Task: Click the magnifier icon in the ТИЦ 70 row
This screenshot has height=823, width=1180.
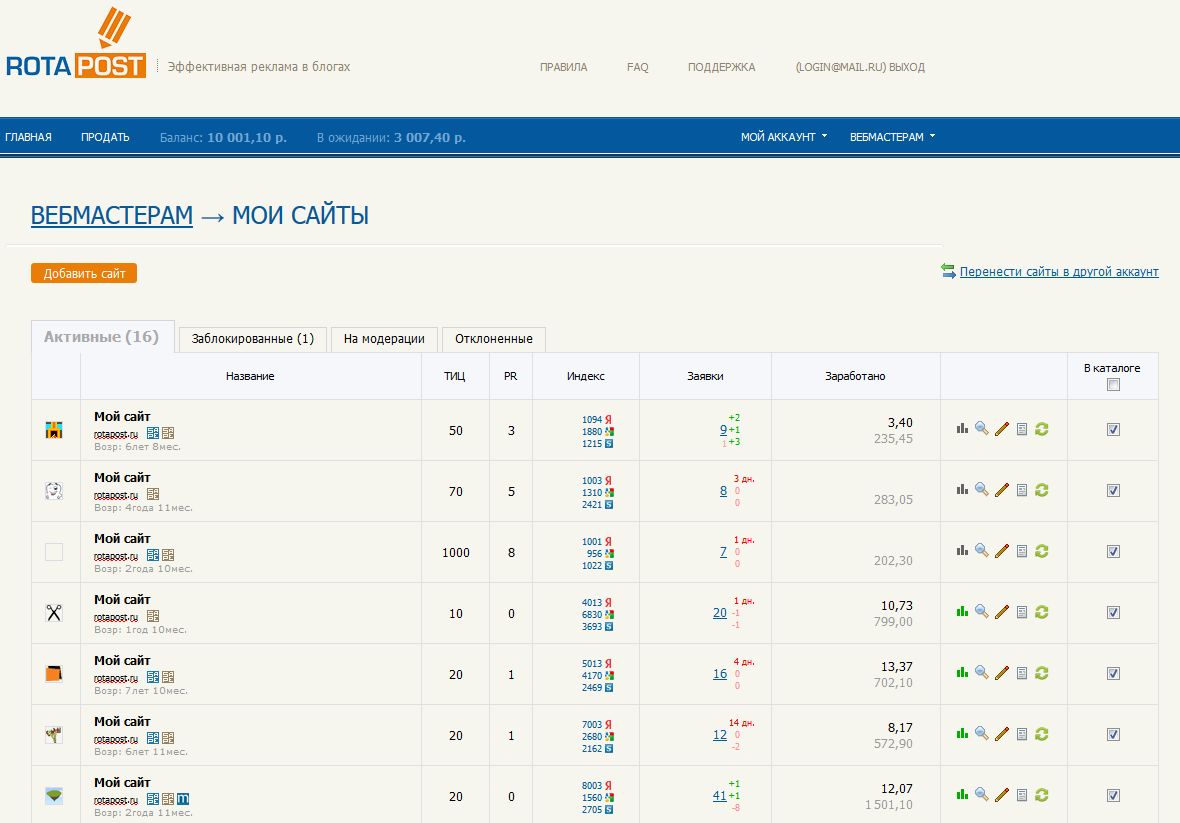Action: [x=982, y=490]
